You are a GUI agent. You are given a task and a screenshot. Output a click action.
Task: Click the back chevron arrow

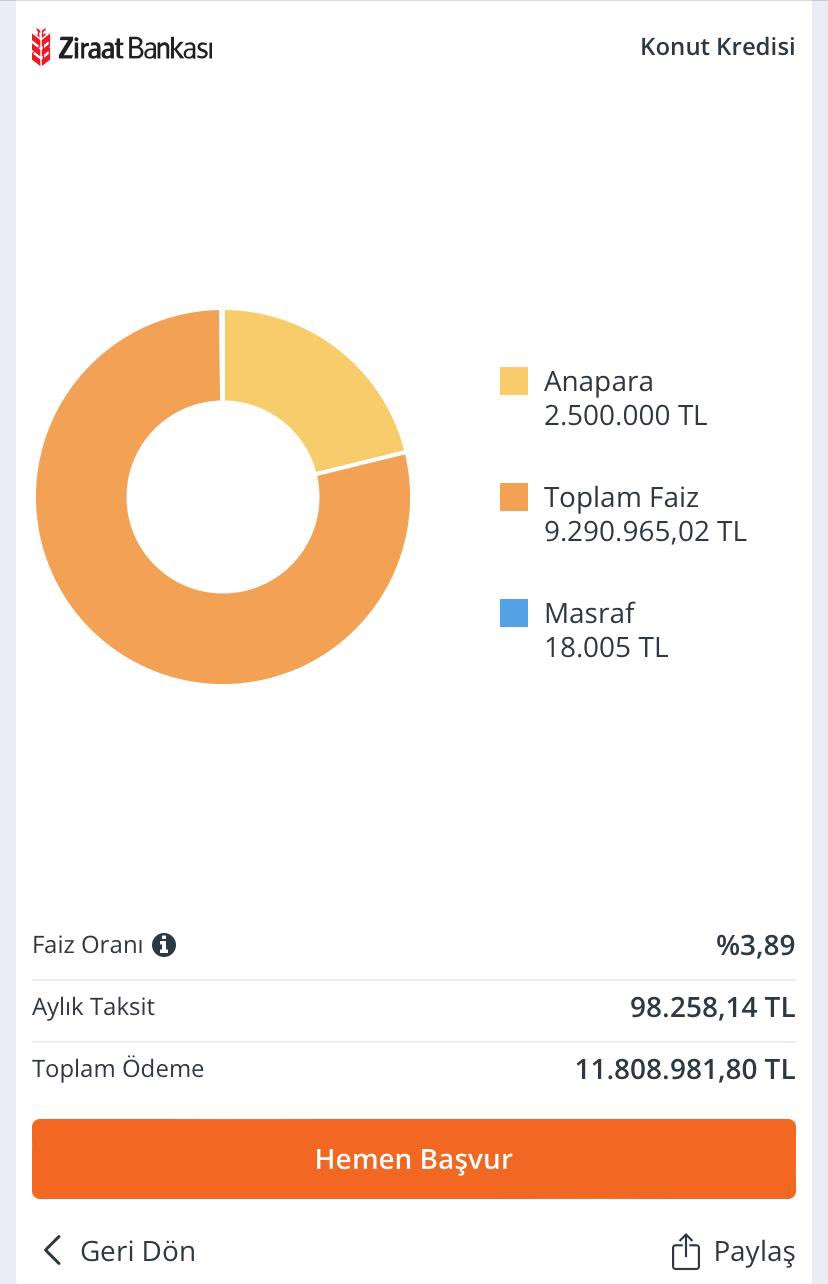click(53, 1250)
